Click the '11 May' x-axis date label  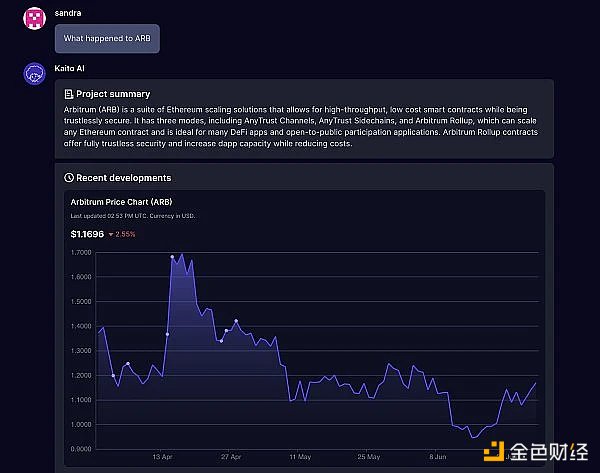point(300,457)
